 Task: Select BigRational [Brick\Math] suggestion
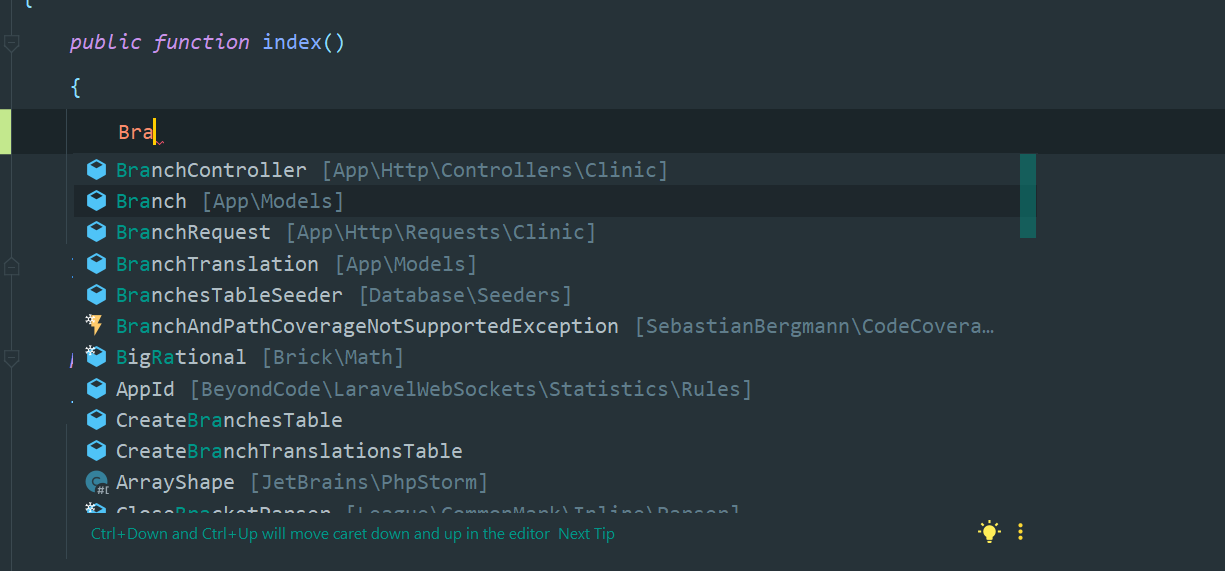tap(555, 357)
